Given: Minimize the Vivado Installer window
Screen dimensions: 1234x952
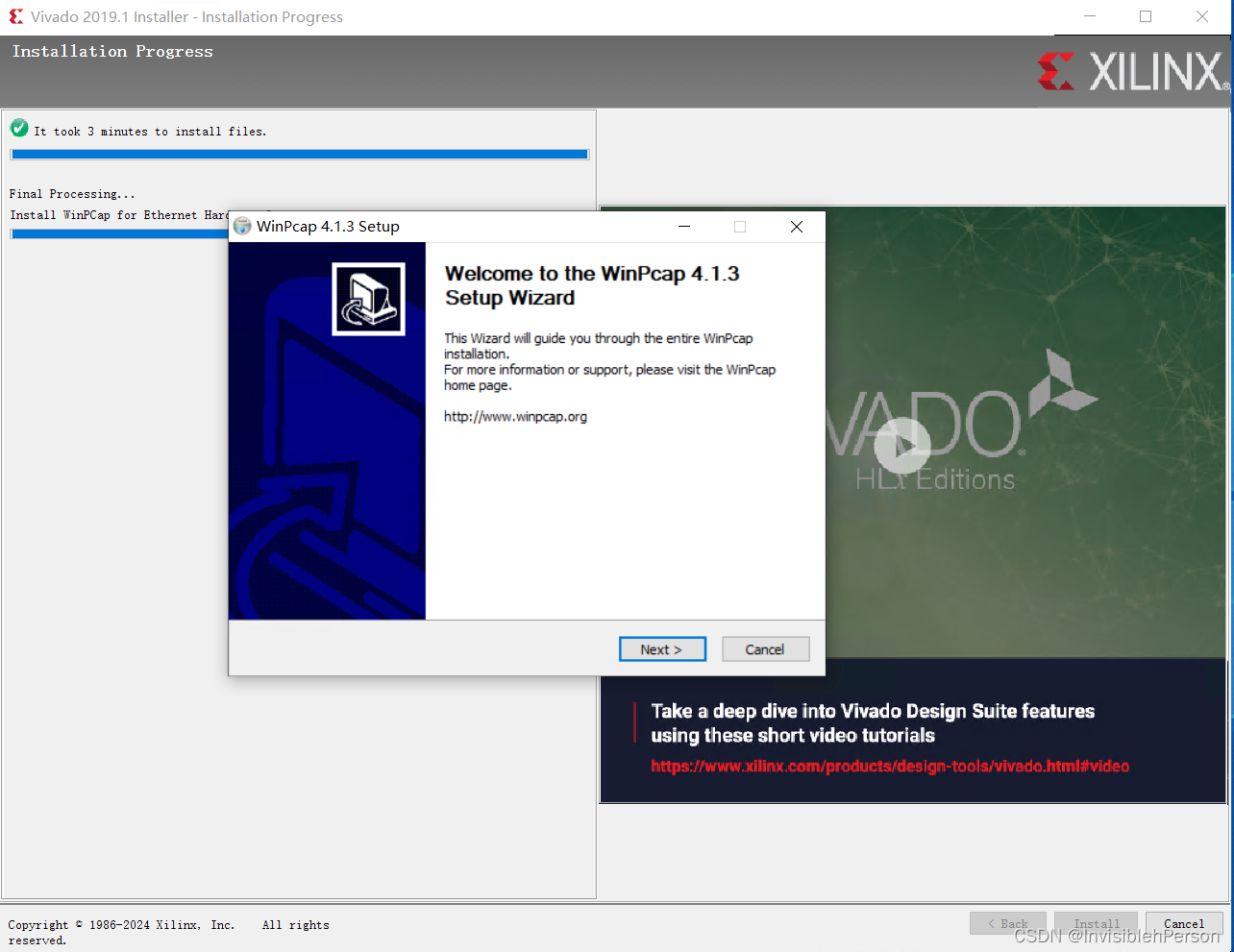Looking at the screenshot, I should (1090, 16).
